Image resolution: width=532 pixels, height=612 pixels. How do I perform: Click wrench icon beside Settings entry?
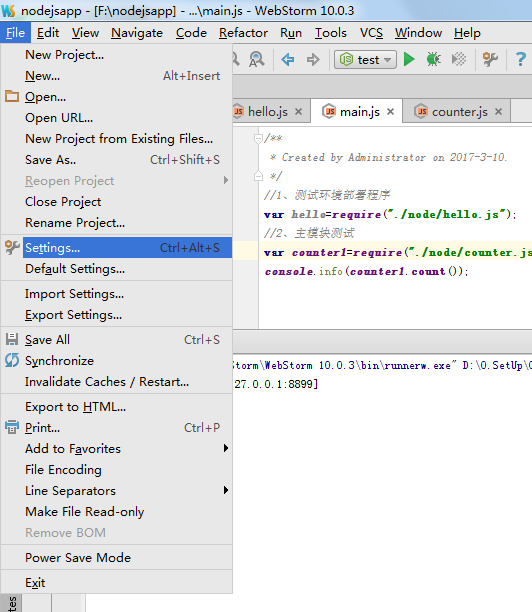coord(12,247)
